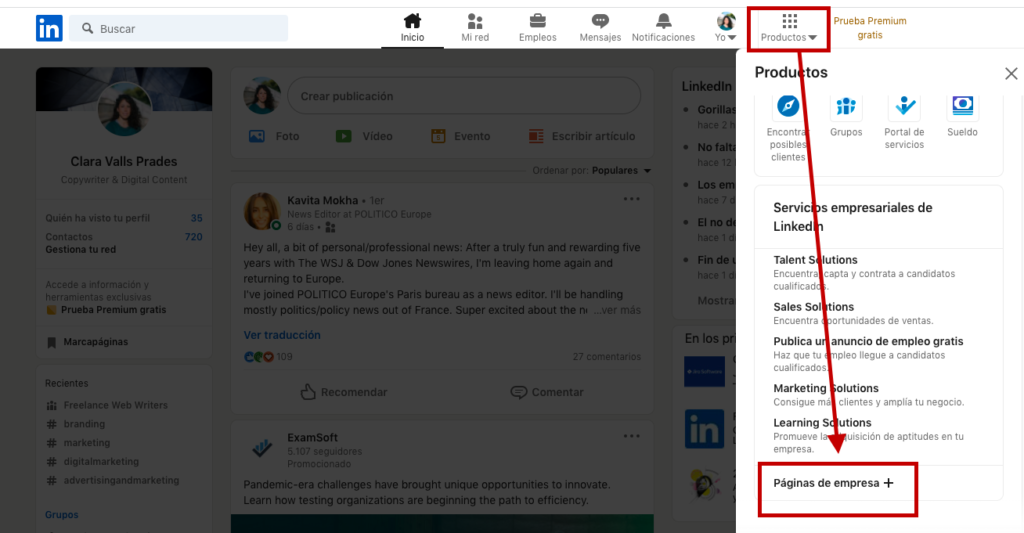The width and height of the screenshot is (1024, 533).
Task: Click the Crear publicación box
Action: click(x=464, y=96)
